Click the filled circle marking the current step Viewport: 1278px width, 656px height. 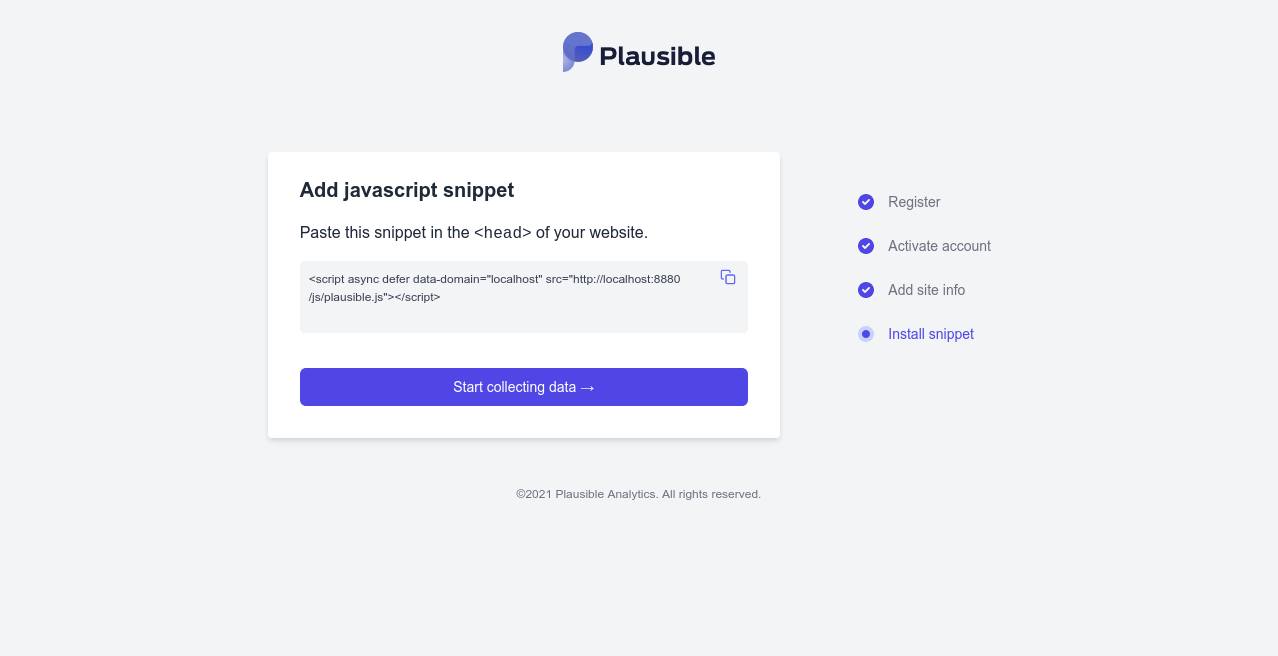tap(866, 334)
